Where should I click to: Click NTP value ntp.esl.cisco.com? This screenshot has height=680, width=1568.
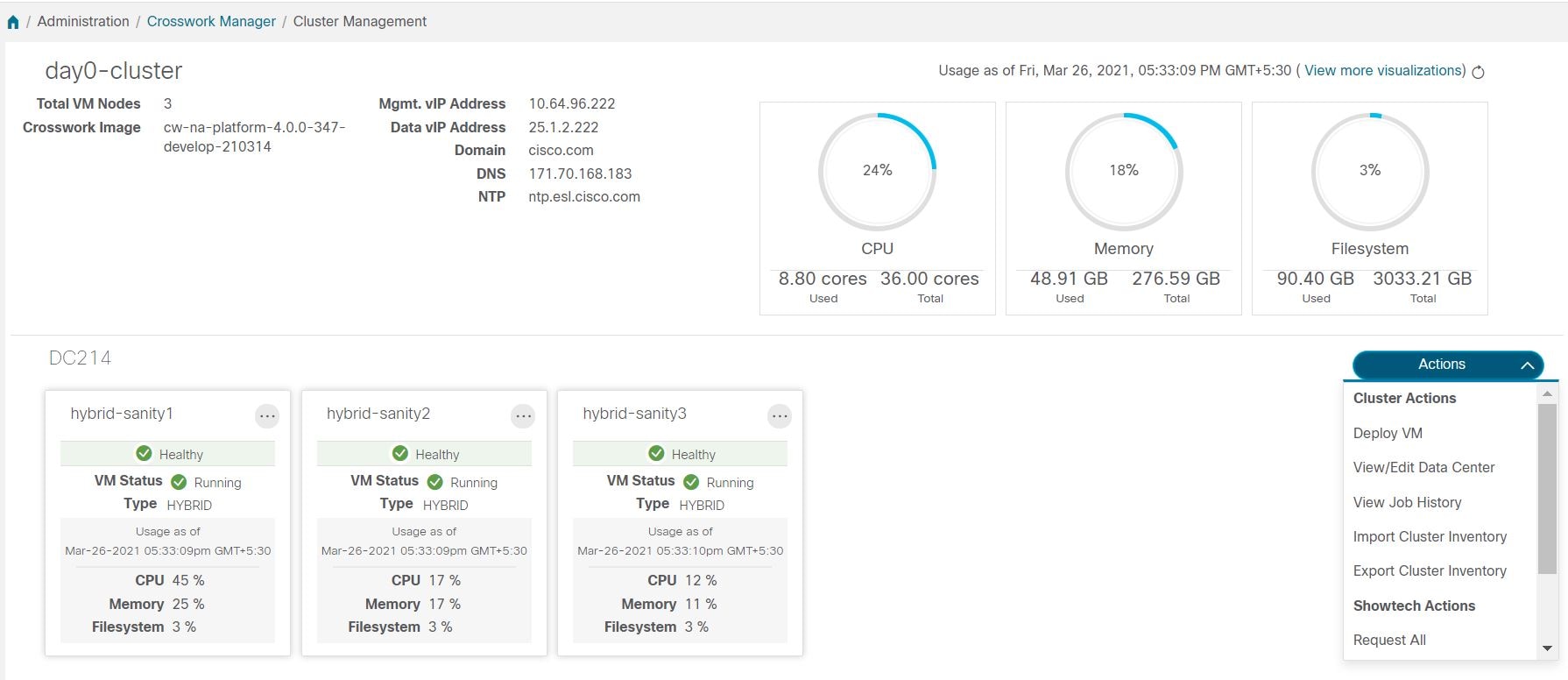pyautogui.click(x=584, y=196)
